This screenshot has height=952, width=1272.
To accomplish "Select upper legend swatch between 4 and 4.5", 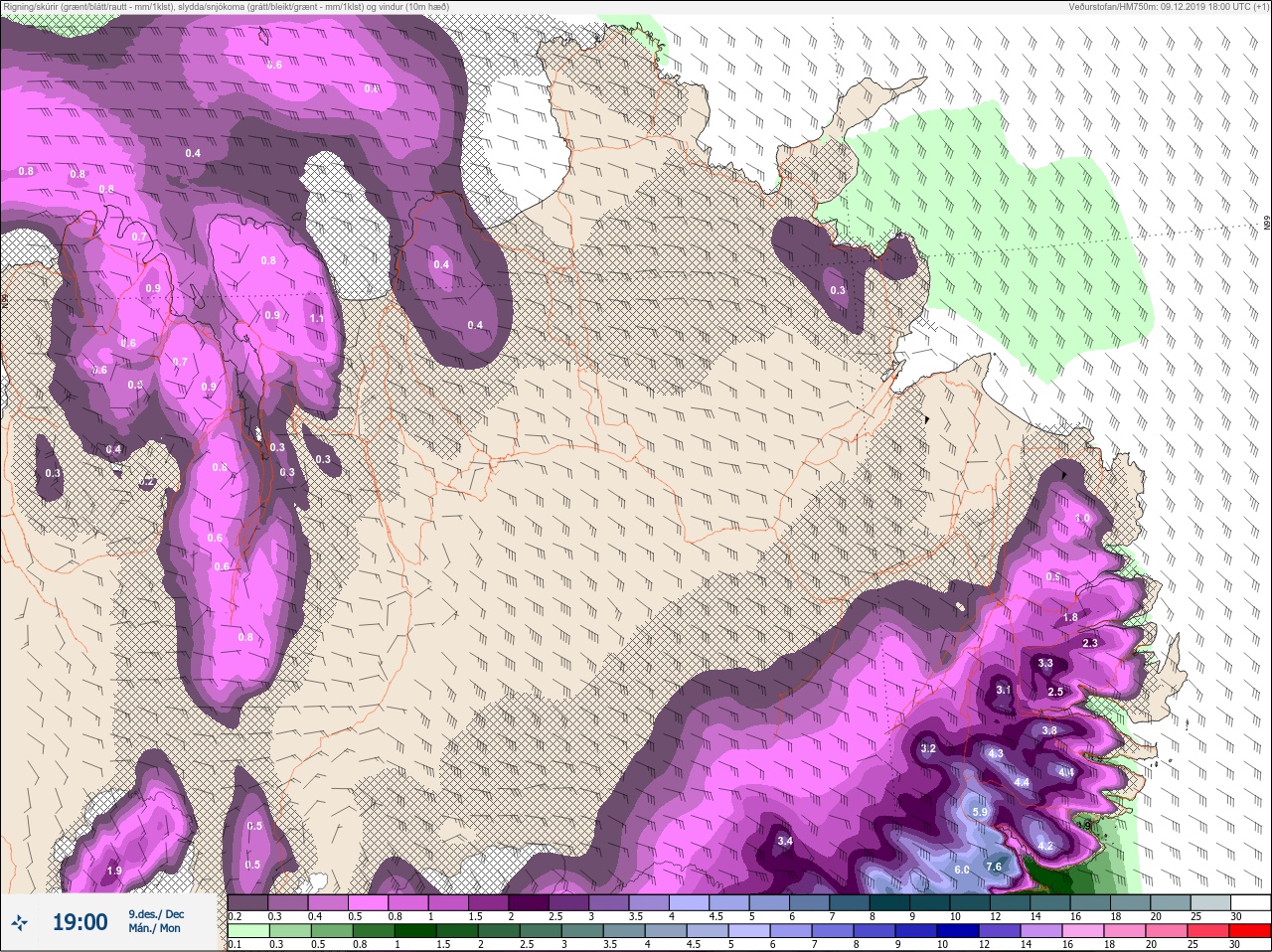I will coord(690,902).
